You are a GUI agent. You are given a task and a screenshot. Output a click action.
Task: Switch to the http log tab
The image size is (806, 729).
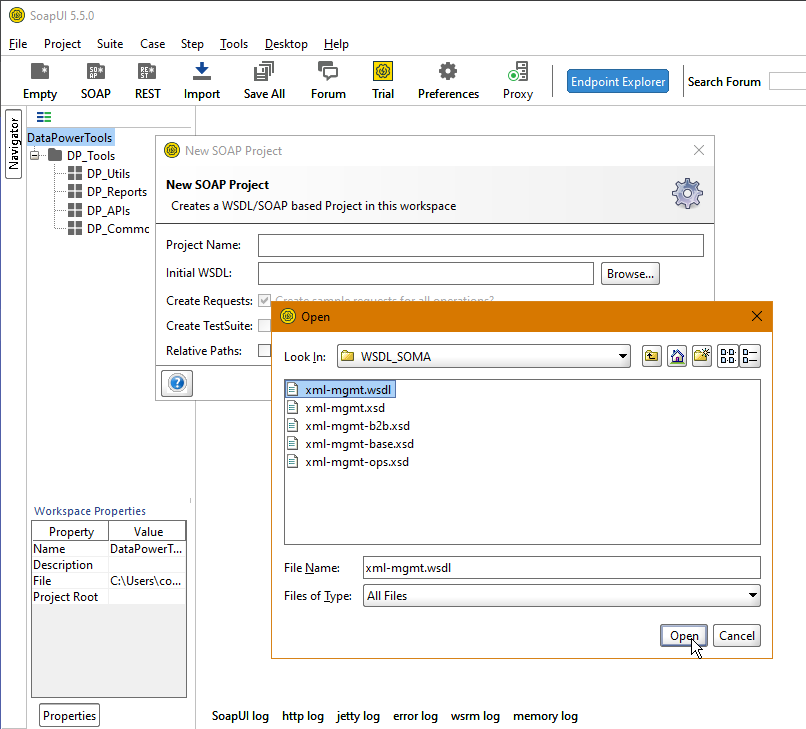click(302, 716)
